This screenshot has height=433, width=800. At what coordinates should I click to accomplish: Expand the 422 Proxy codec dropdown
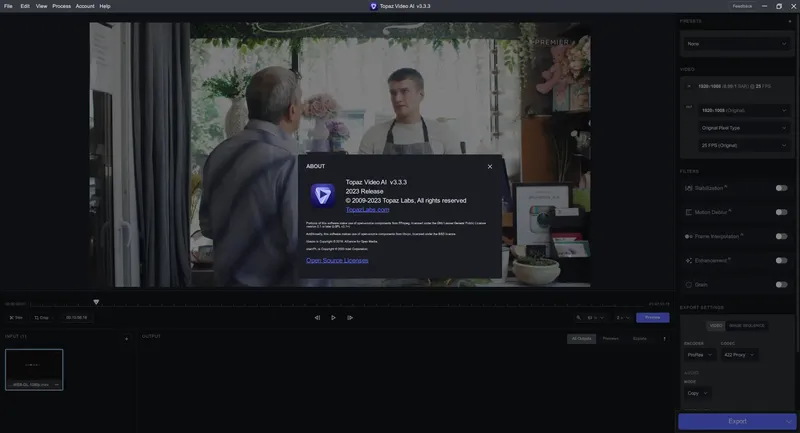click(739, 355)
